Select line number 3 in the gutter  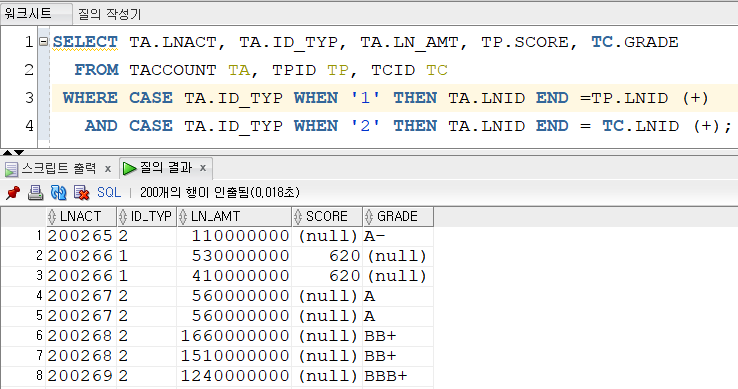point(29,97)
